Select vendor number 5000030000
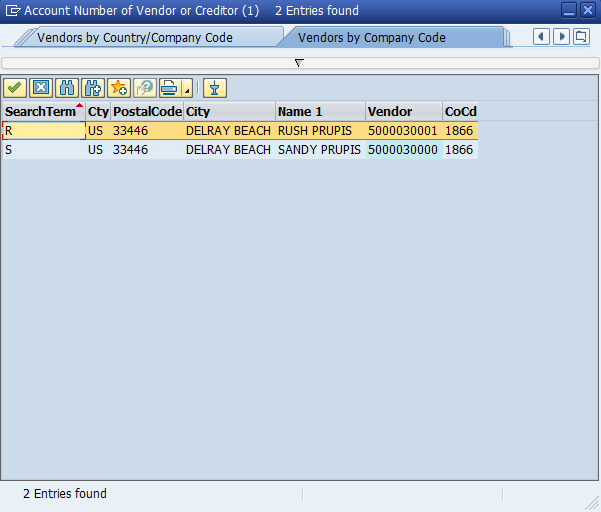601x512 pixels. 403,150
